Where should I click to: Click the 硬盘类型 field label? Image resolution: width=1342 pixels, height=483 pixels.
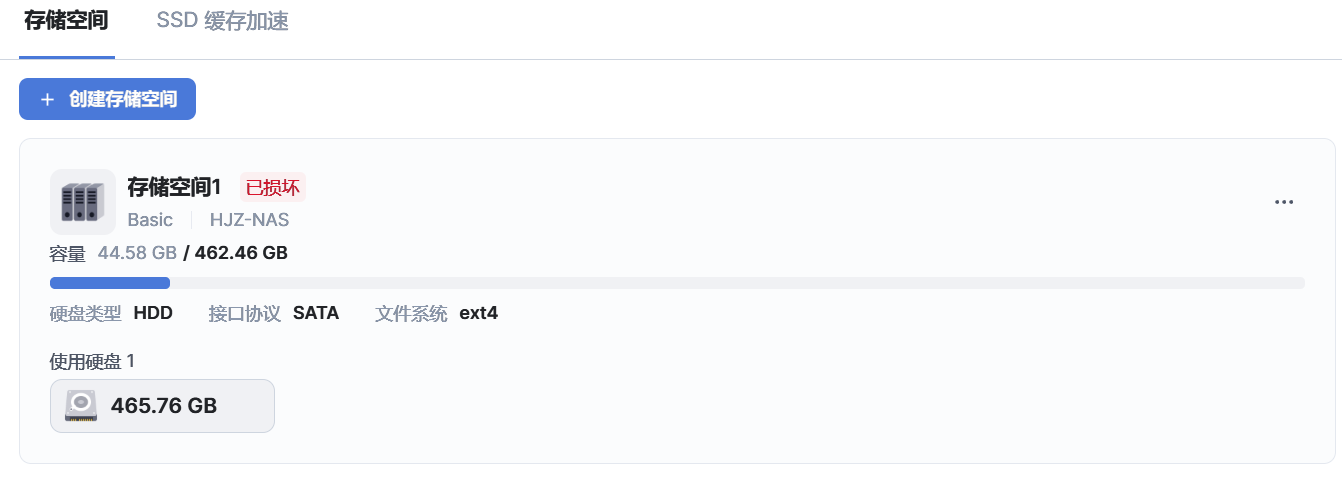85,313
